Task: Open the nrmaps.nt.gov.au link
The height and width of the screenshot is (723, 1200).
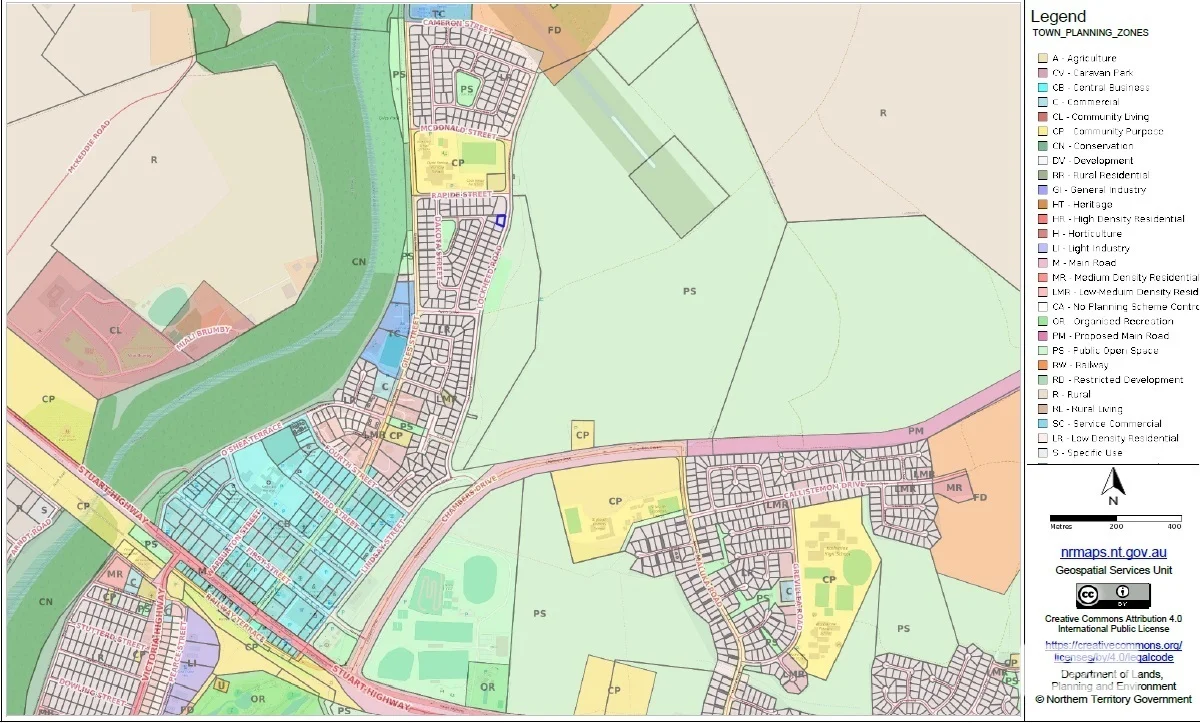Action: 1113,552
